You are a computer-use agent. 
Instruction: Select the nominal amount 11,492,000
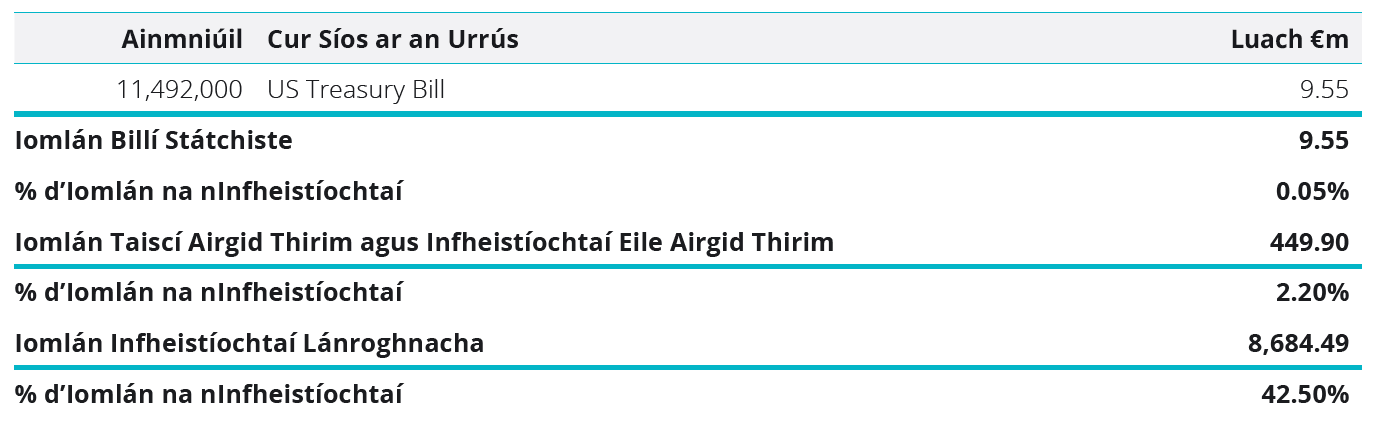pyautogui.click(x=179, y=90)
